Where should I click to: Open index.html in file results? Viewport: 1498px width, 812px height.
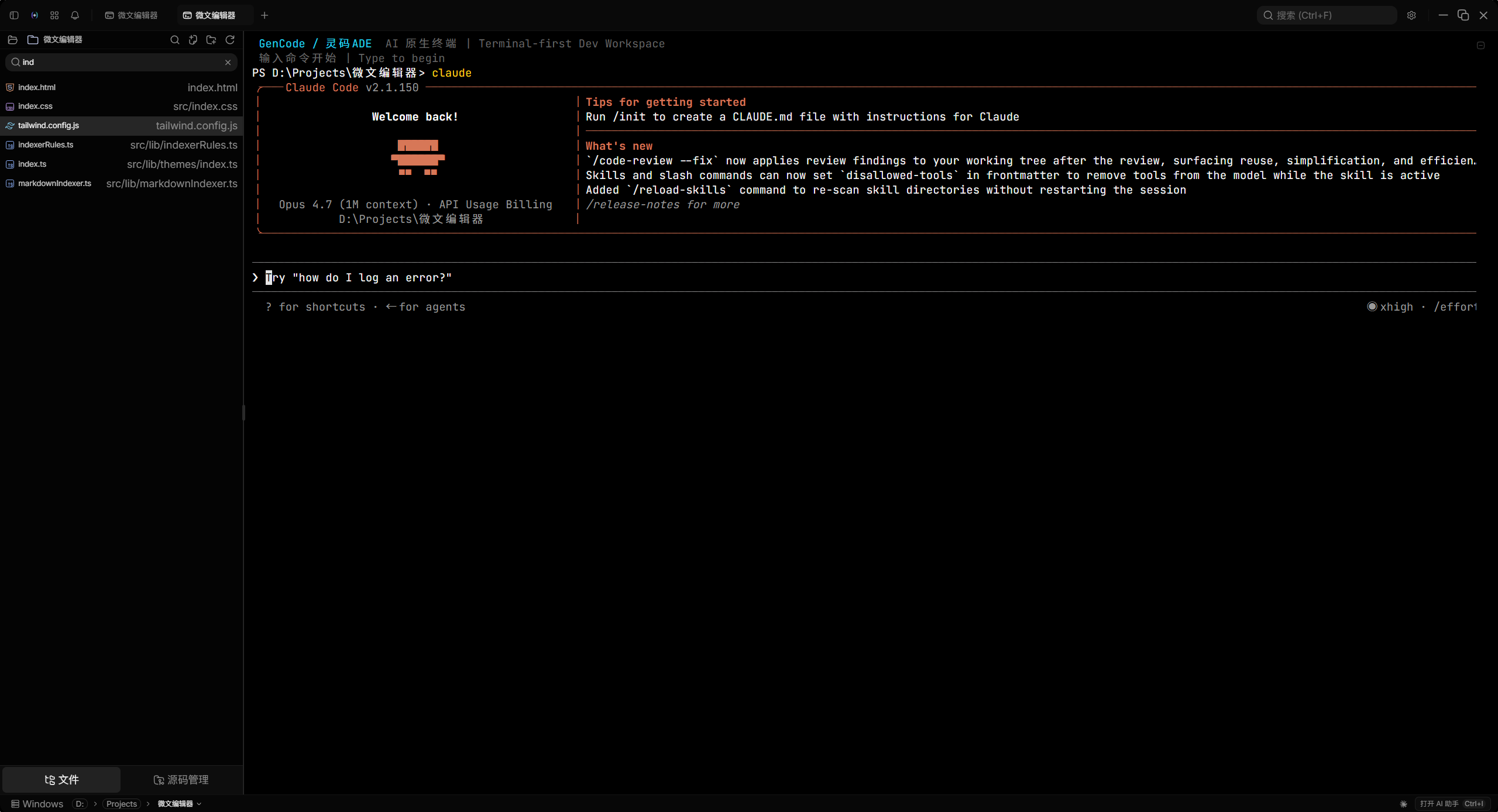(122, 87)
